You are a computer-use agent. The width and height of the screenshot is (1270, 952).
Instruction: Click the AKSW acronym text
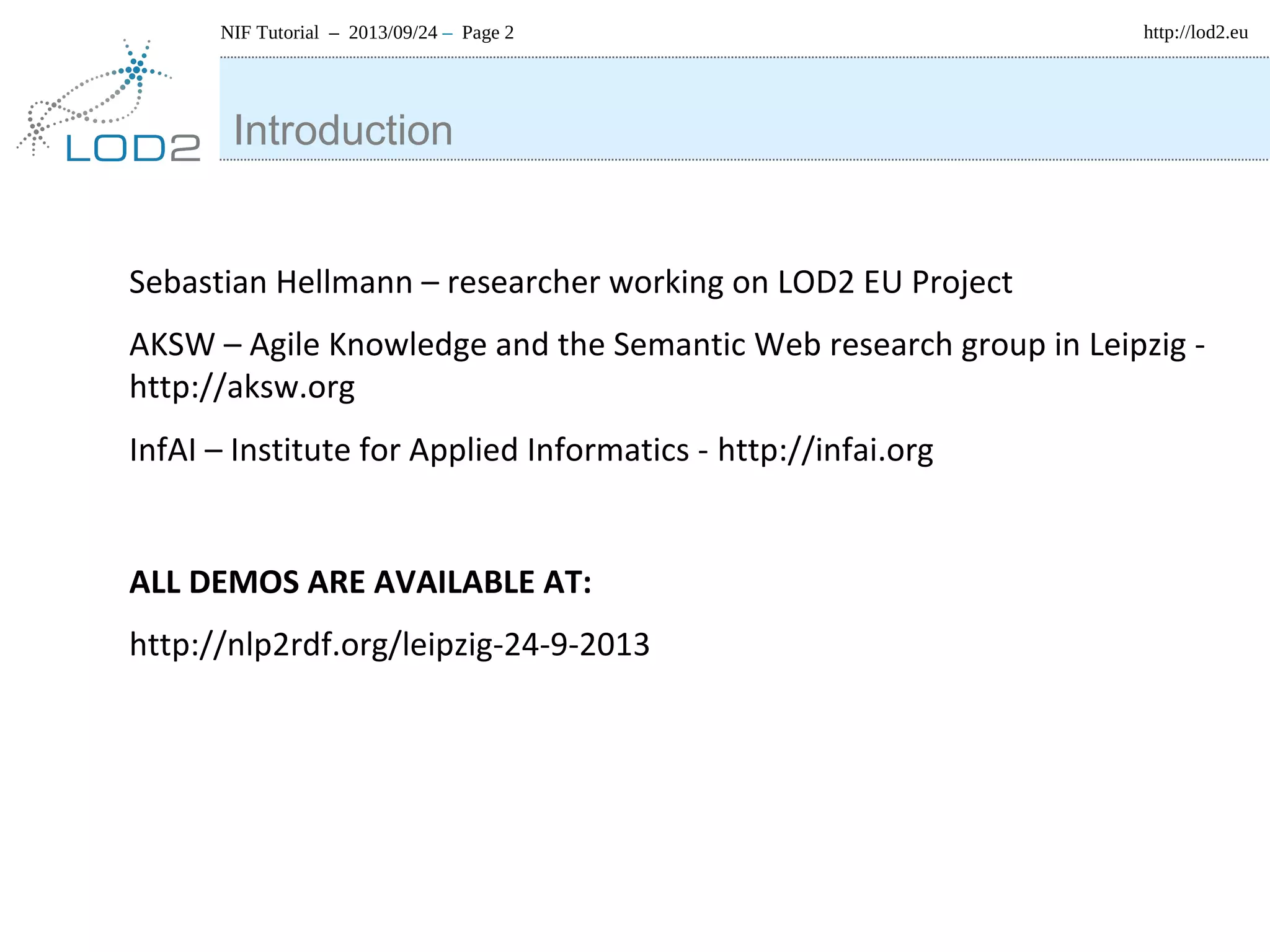(172, 345)
